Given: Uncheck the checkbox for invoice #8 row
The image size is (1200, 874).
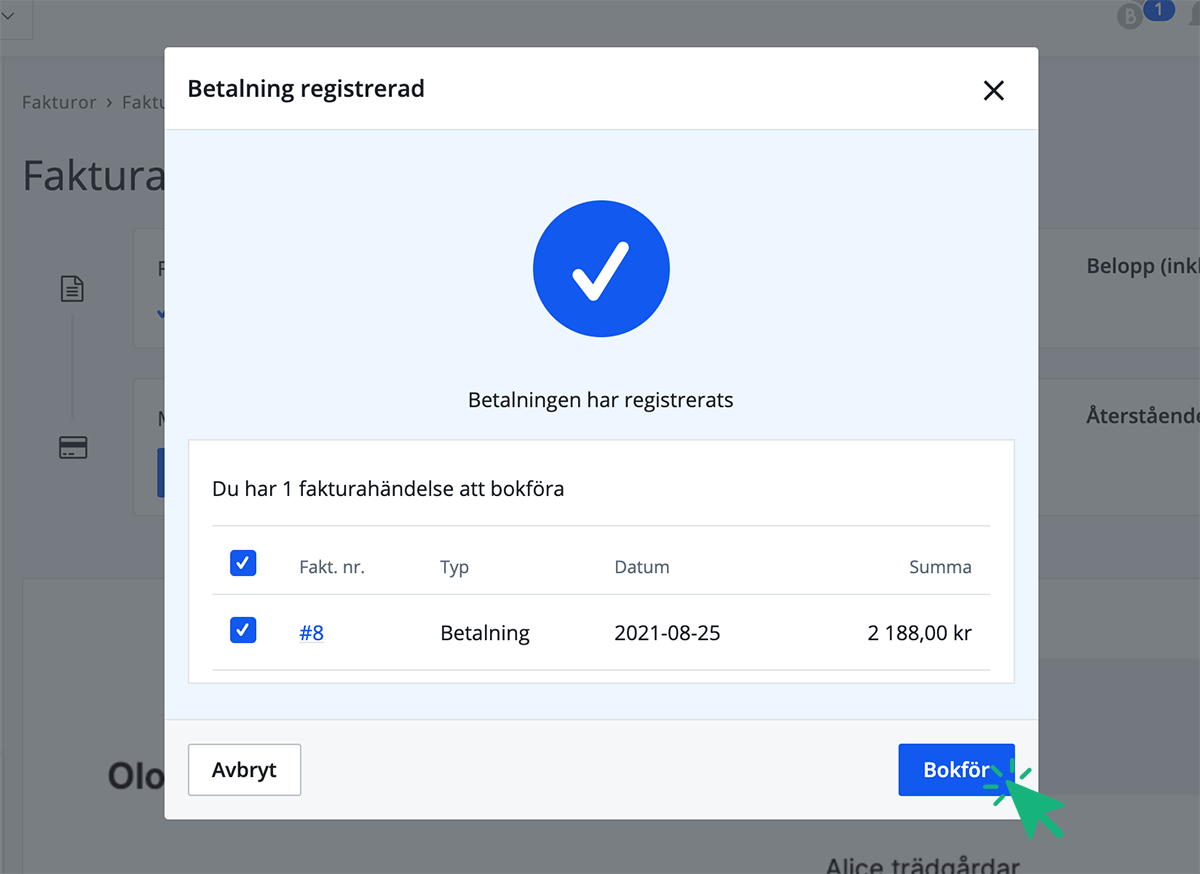Looking at the screenshot, I should coord(243,630).
